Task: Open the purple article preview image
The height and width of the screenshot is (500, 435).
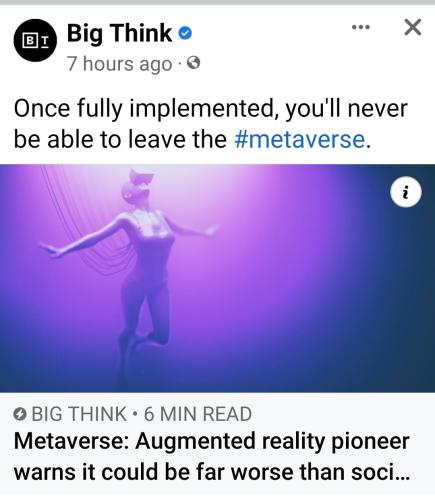Action: 217,278
